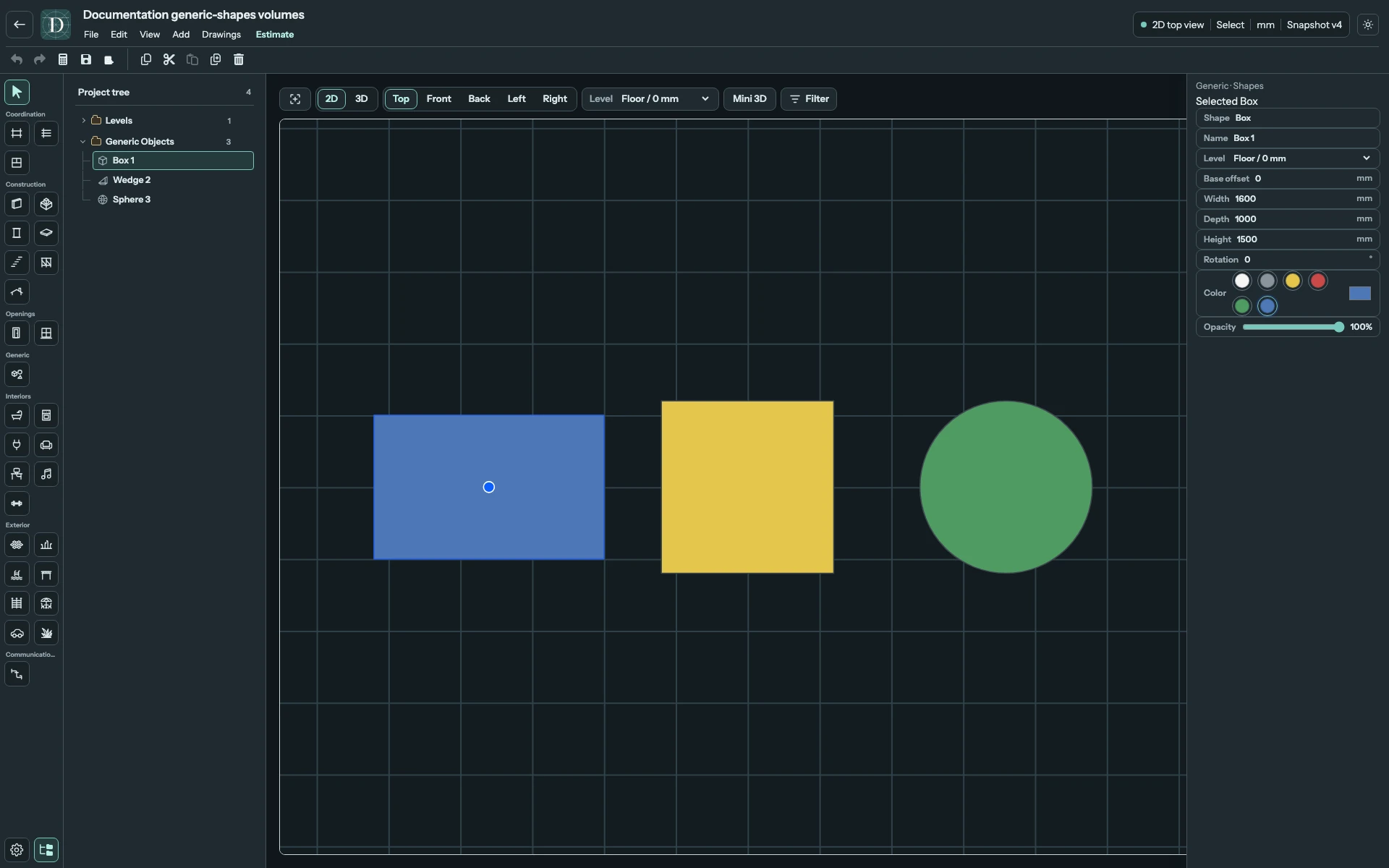
Task: Open the File menu
Action: point(91,35)
